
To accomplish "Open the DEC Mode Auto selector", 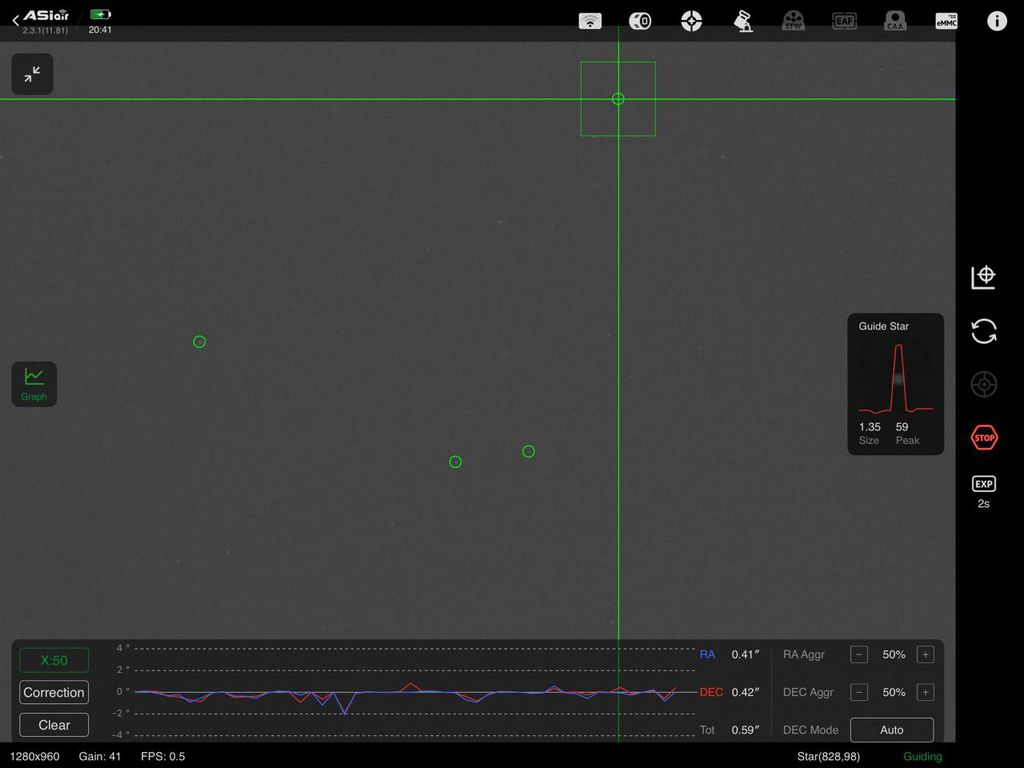I will pyautogui.click(x=892, y=730).
